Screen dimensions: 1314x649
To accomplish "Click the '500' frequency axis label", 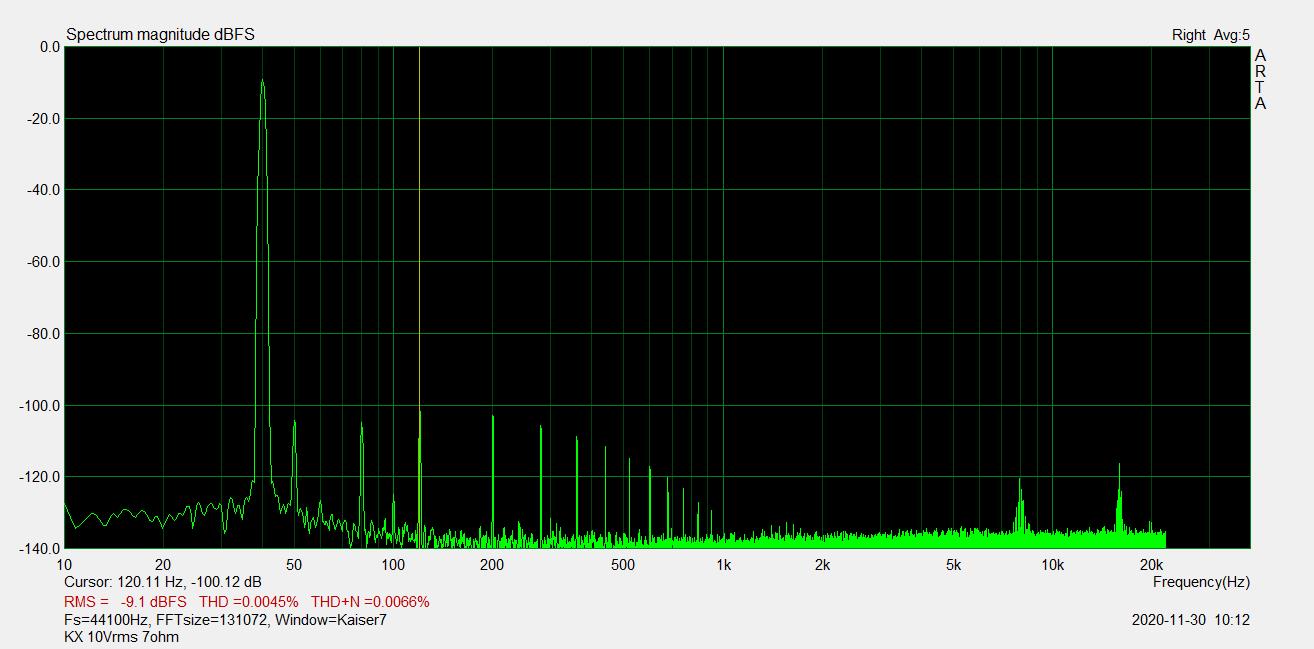I will [623, 565].
